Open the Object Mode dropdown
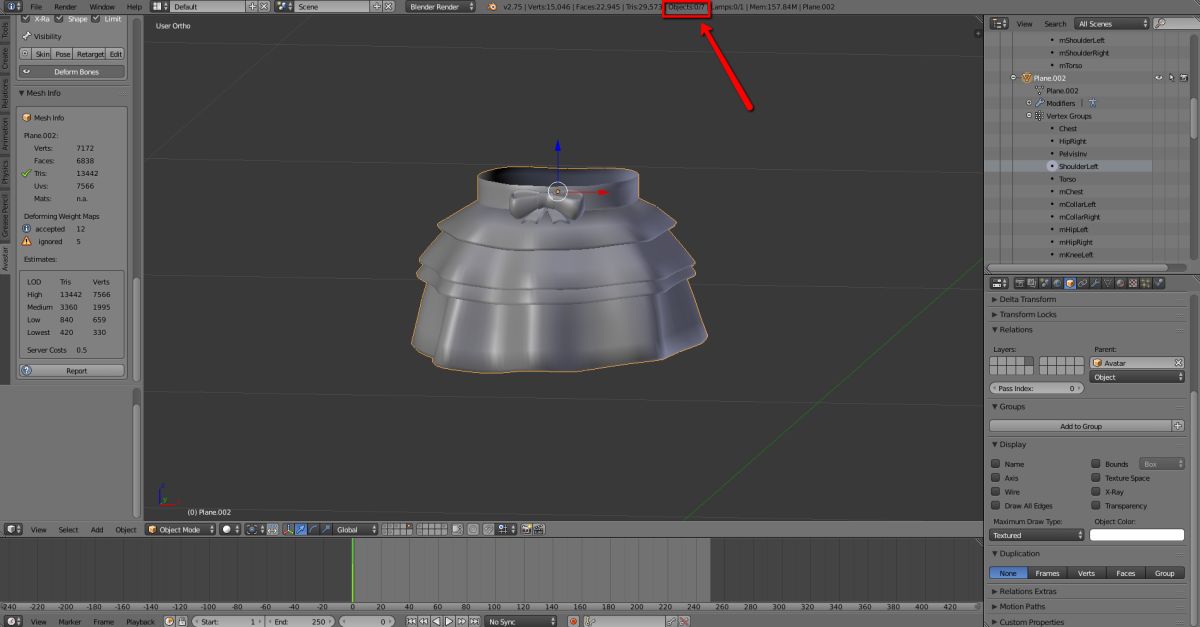Viewport: 1200px width, 627px height. coord(180,529)
